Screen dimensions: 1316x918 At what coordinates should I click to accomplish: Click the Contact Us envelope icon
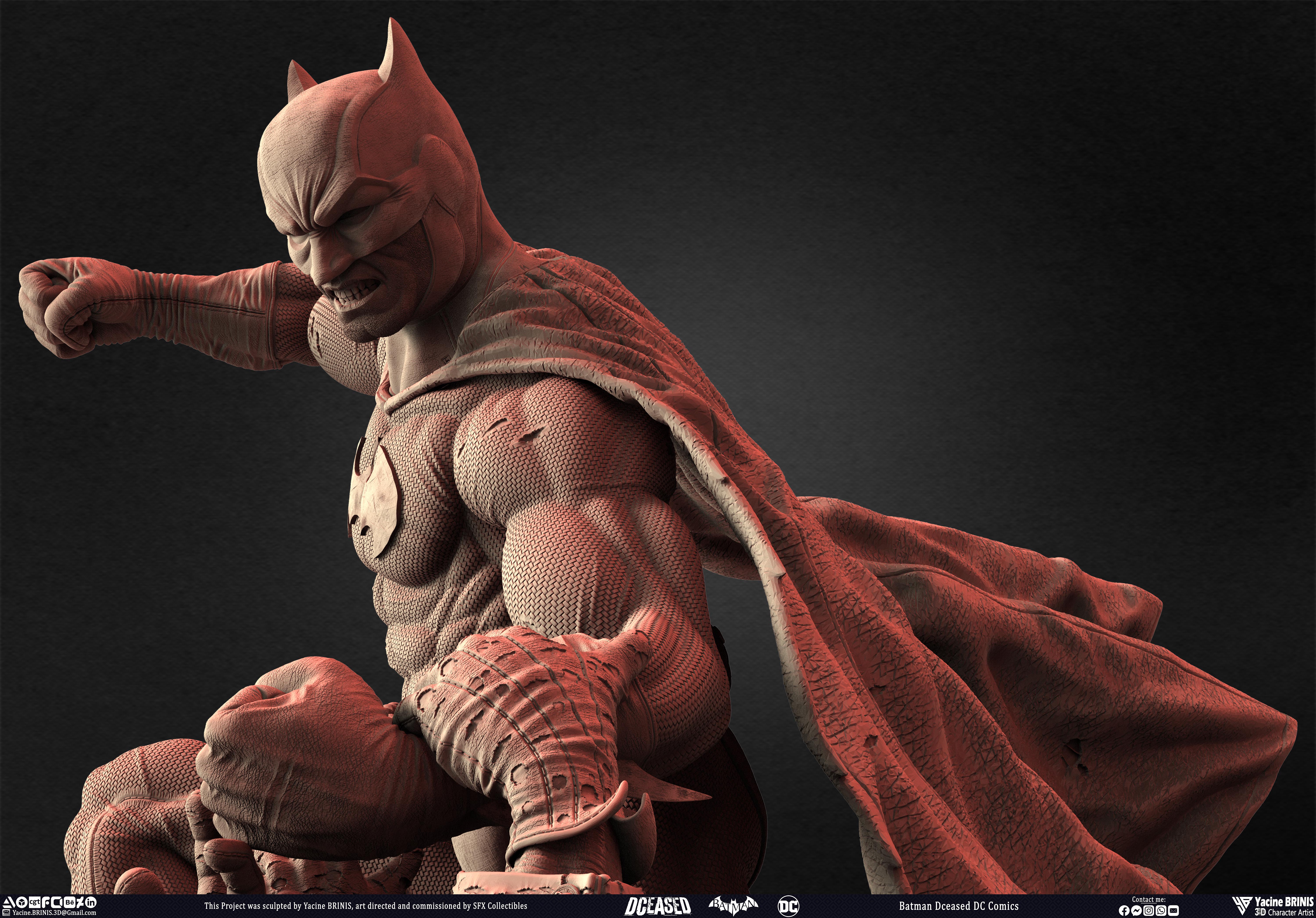tap(6, 913)
